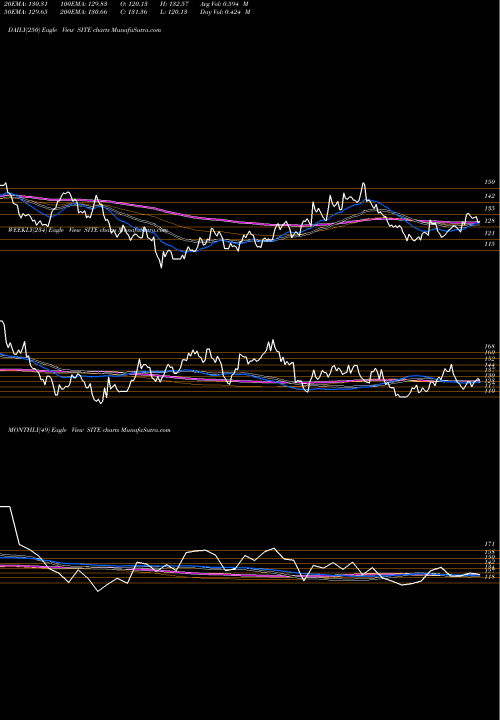Click the L low price value

[x=173, y=12]
